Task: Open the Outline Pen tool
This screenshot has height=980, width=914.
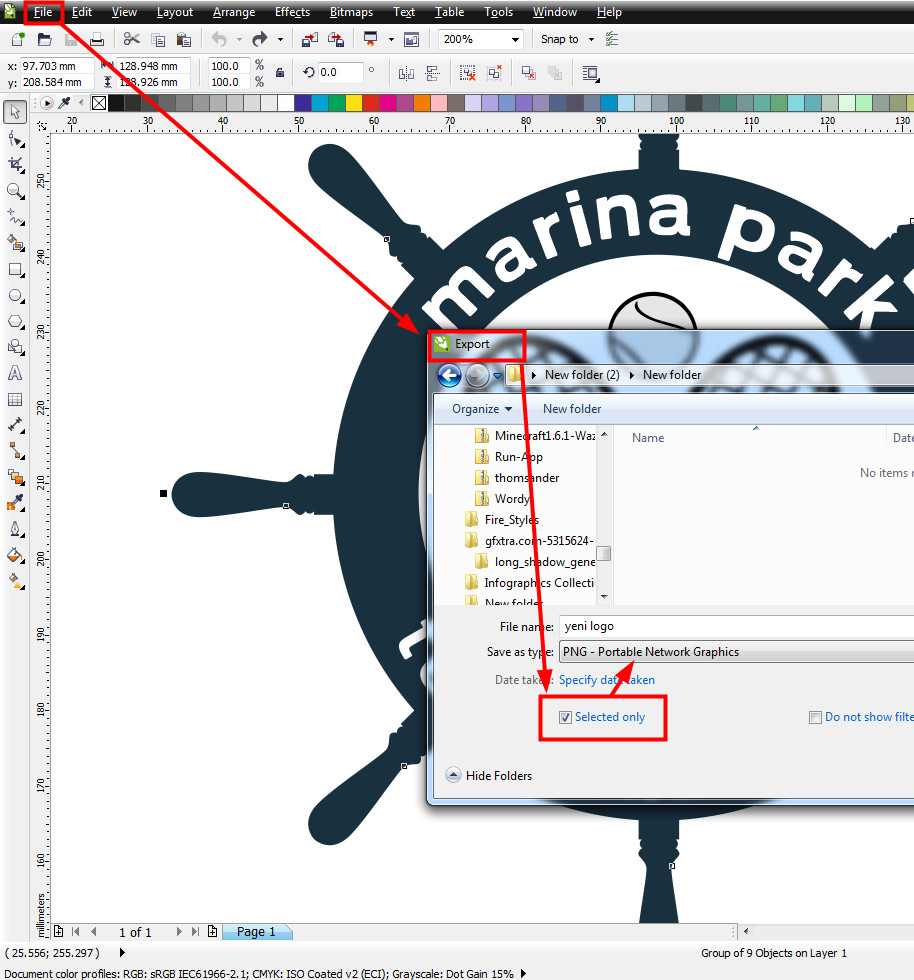Action: [x=15, y=530]
